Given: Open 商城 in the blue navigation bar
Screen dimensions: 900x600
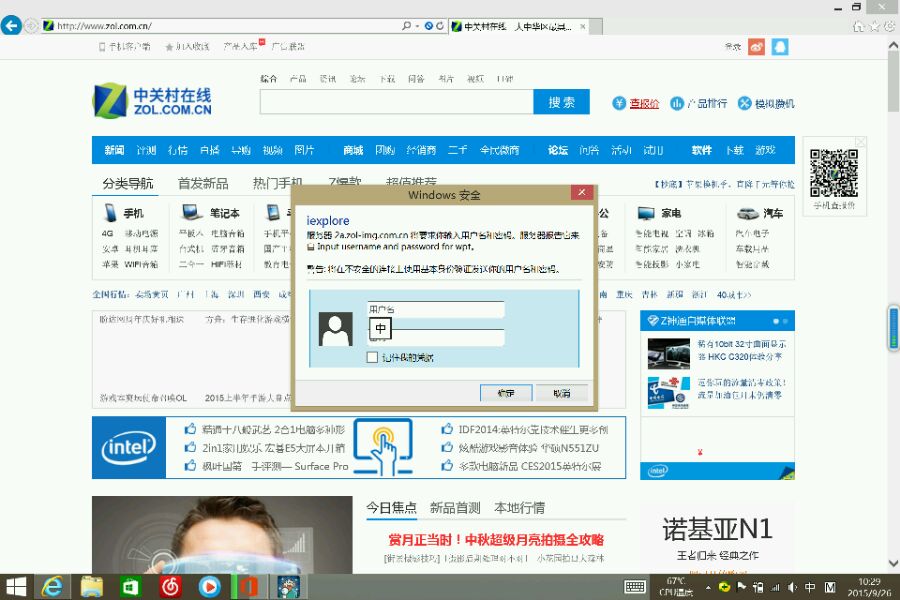Looking at the screenshot, I should [353, 150].
